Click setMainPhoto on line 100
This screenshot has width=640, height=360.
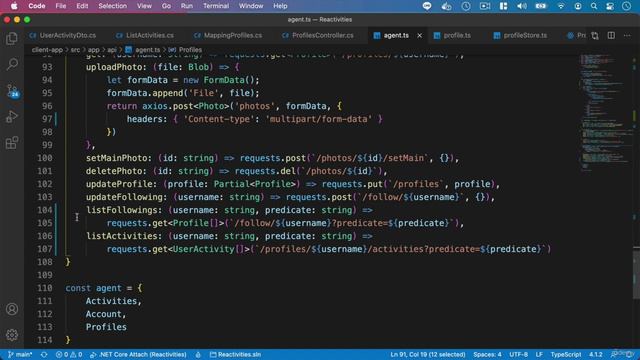pyautogui.click(x=118, y=158)
